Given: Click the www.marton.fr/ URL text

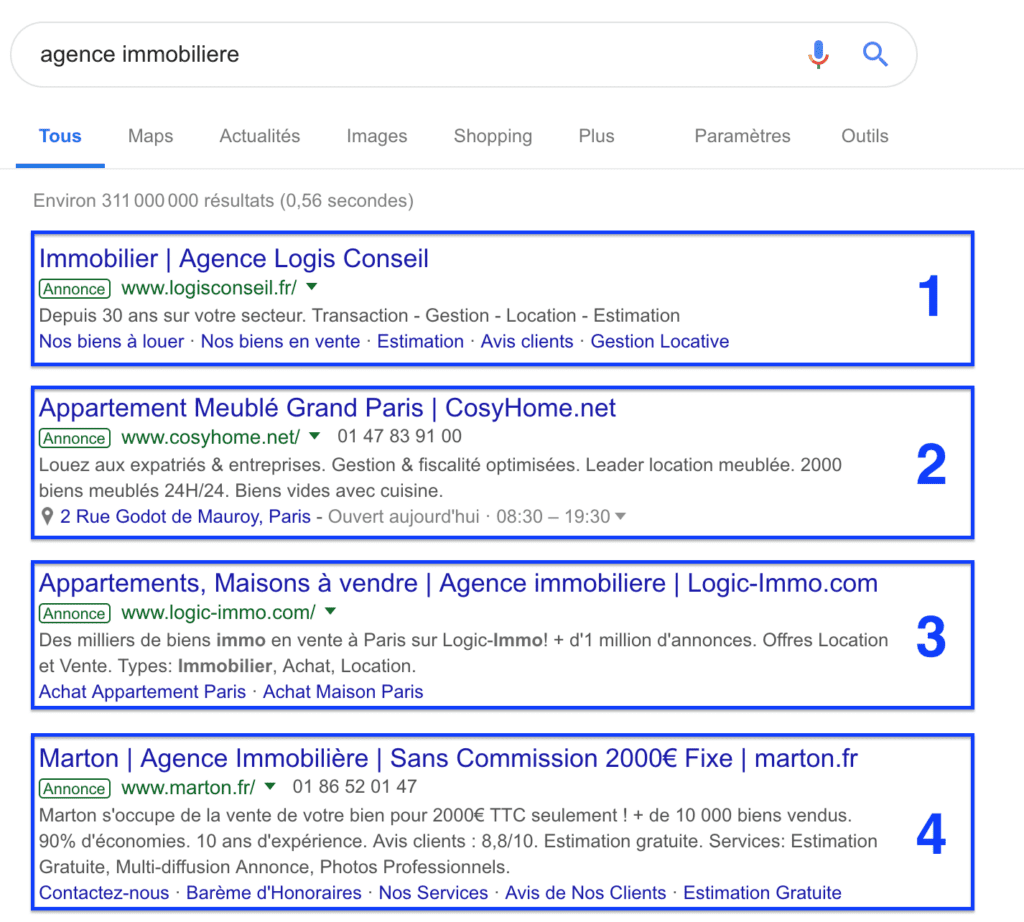Looking at the screenshot, I should click(x=188, y=787).
